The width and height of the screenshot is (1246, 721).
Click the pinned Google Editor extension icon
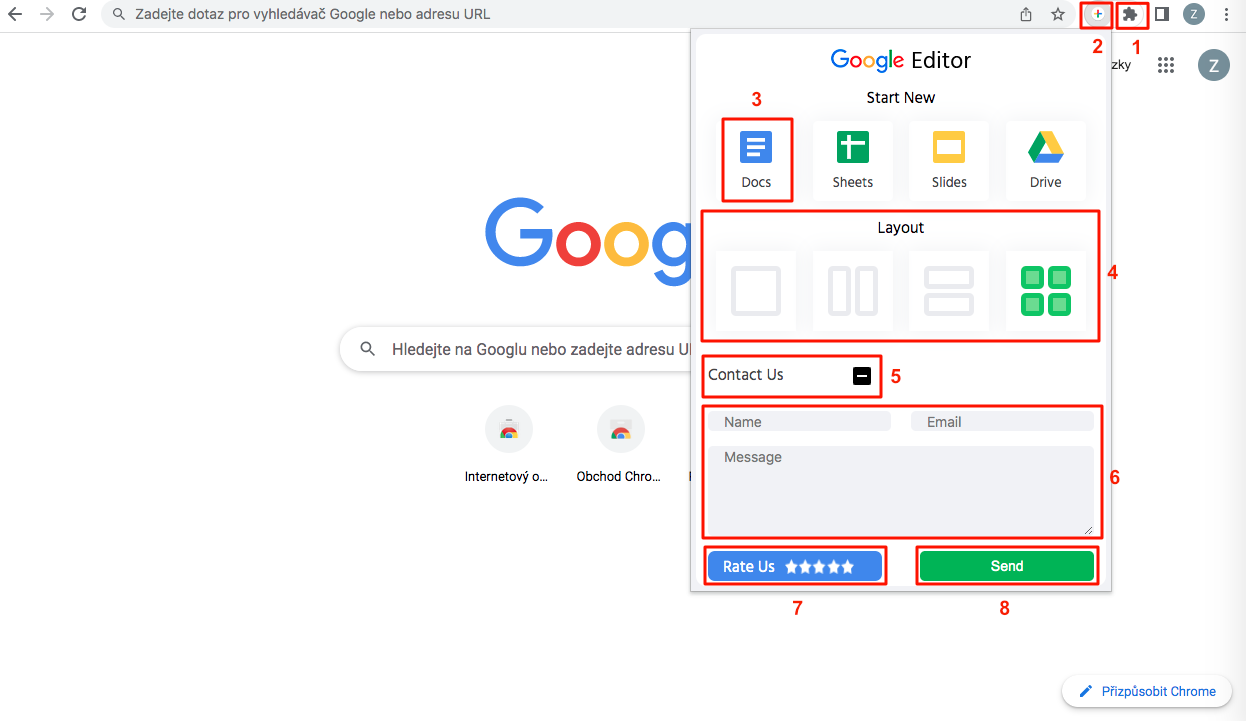pyautogui.click(x=1096, y=14)
